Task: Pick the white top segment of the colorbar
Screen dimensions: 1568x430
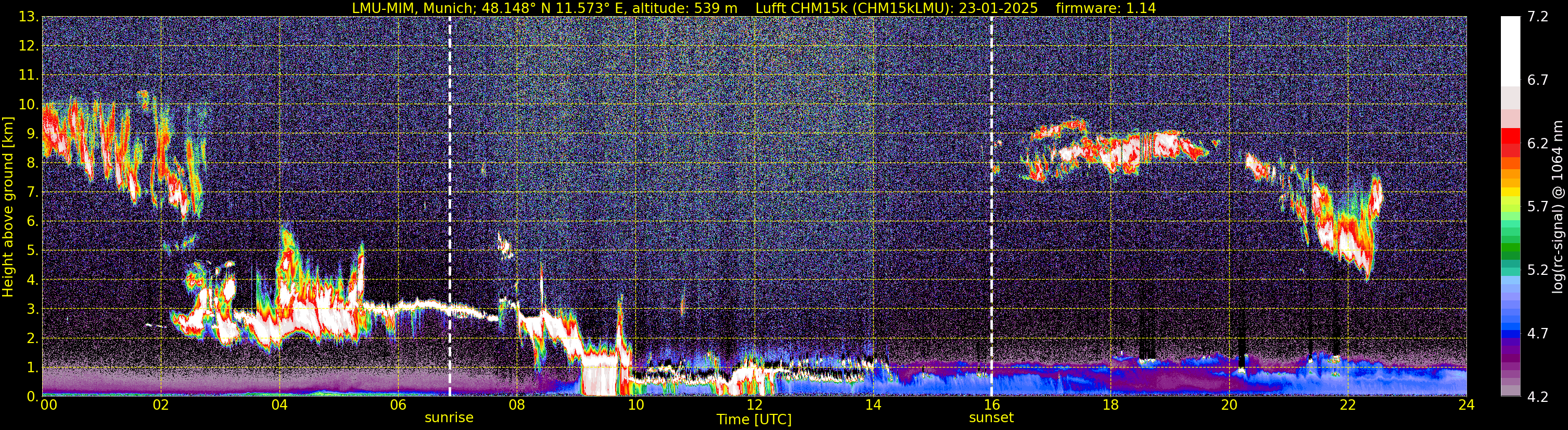Action: 1510,51
